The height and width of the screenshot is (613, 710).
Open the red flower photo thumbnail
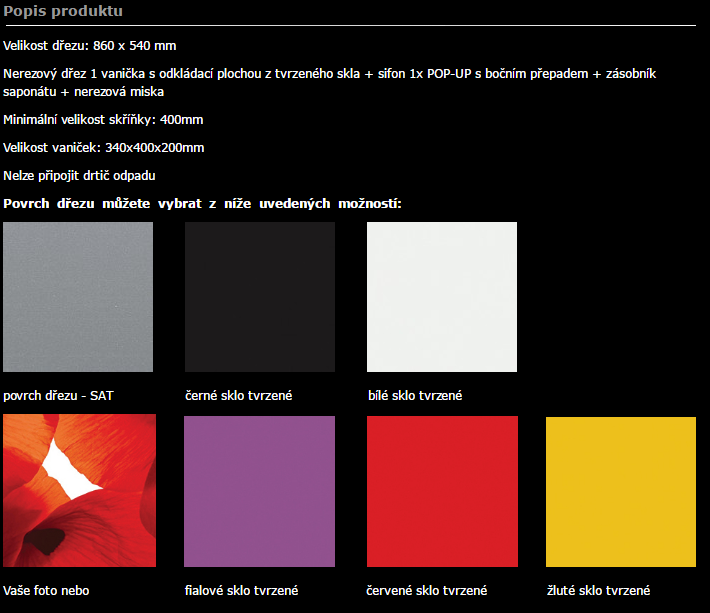pyautogui.click(x=79, y=491)
